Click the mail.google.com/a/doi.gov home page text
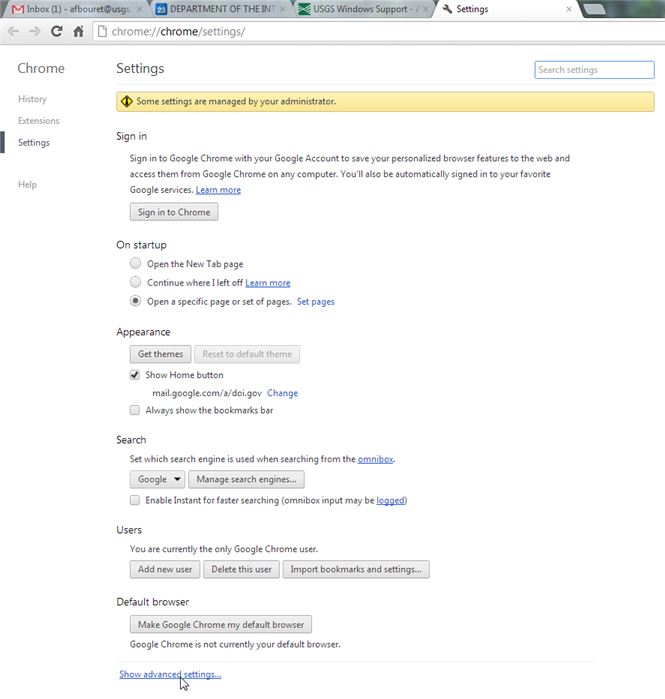The image size is (665, 699). 207,393
